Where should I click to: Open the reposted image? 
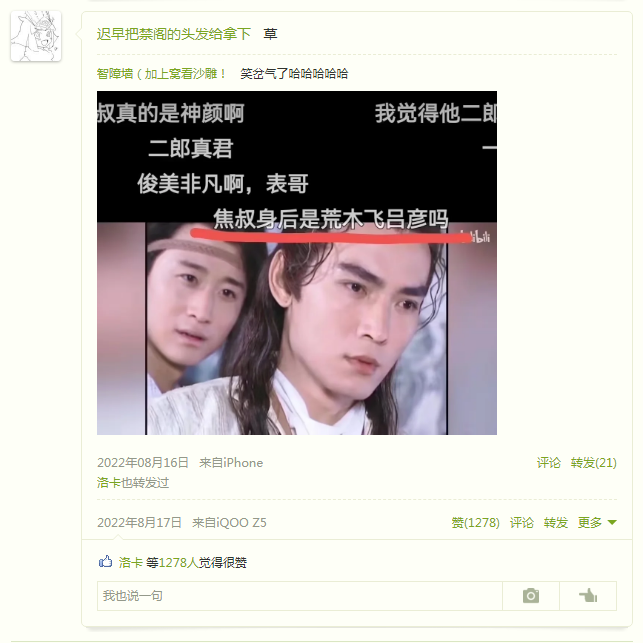[x=296, y=263]
